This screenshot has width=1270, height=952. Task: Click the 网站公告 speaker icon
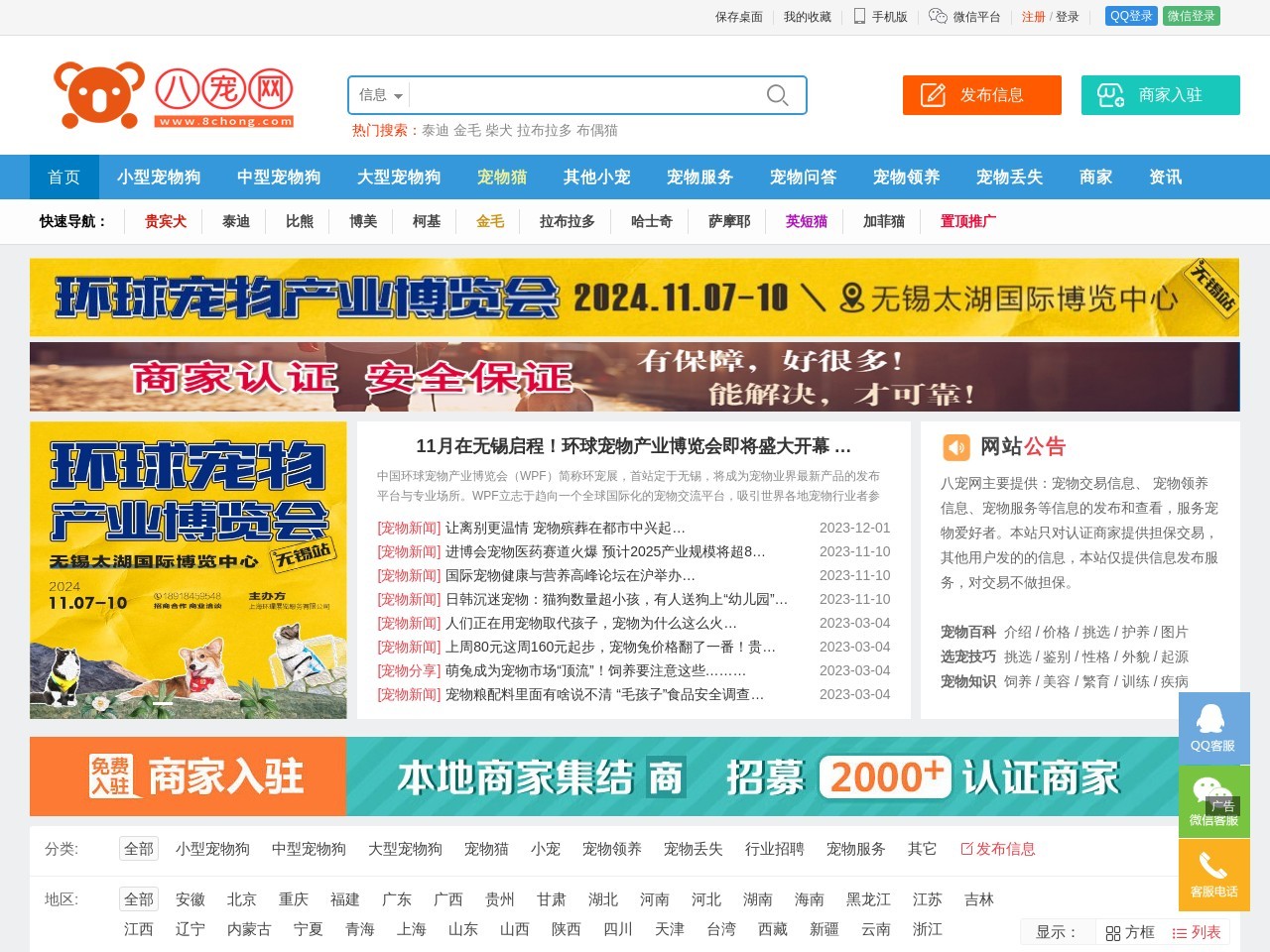(955, 447)
